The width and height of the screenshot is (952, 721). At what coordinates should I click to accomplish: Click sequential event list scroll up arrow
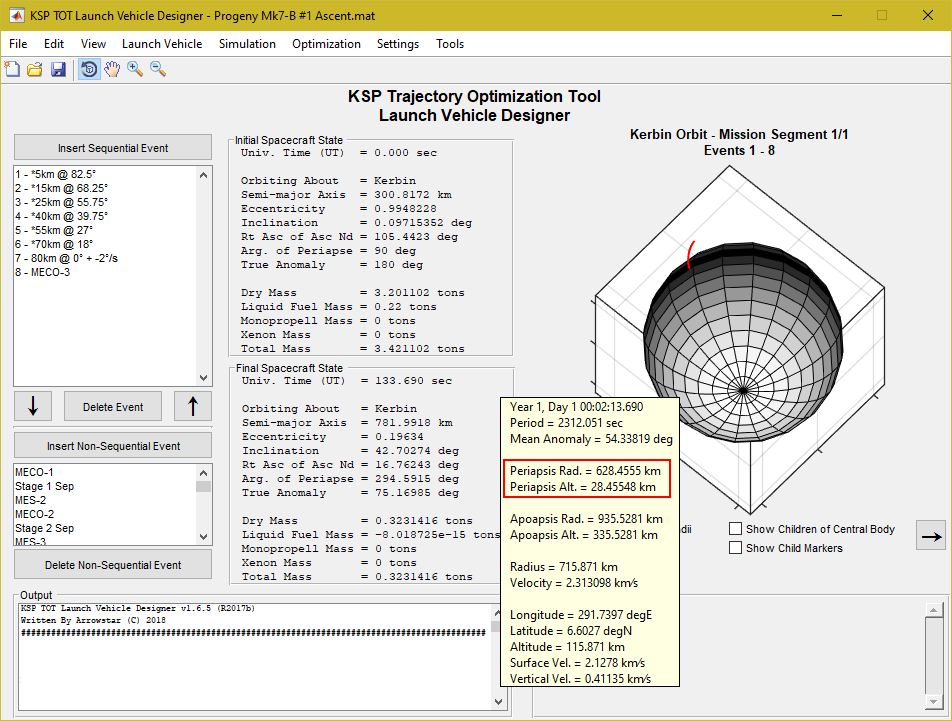(203, 175)
